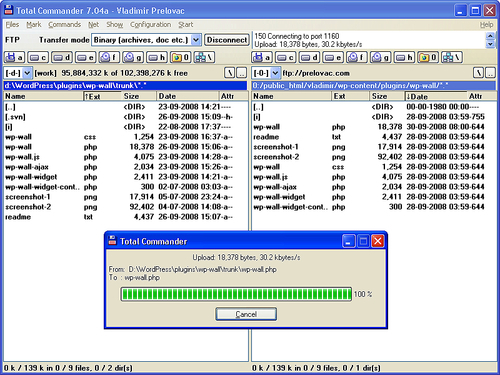Image resolution: width=500 pixels, height=375 pixels.
Task: Select drive a button in left panel
Action: coord(14,57)
